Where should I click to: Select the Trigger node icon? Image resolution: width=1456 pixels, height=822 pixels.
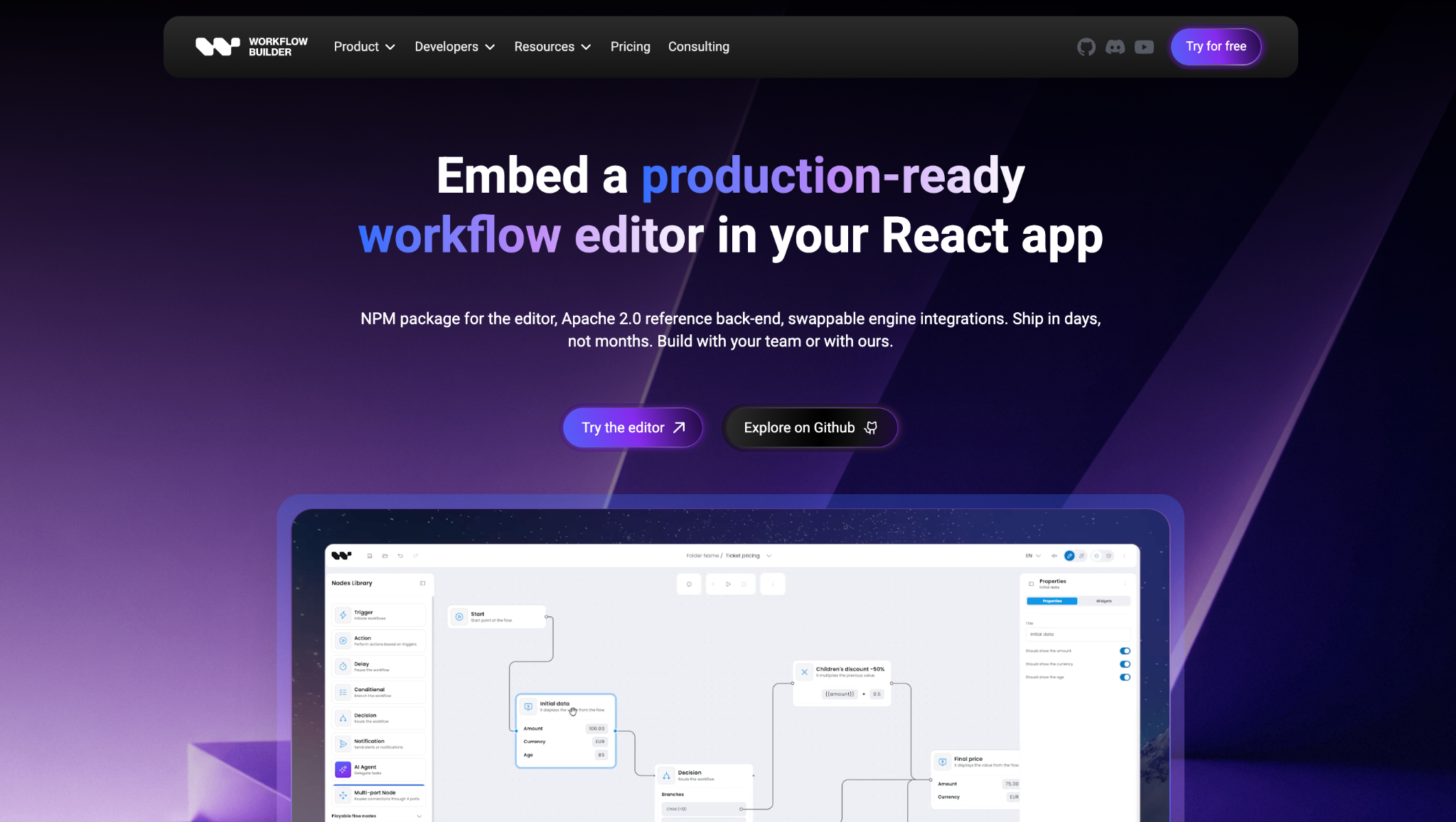click(343, 615)
